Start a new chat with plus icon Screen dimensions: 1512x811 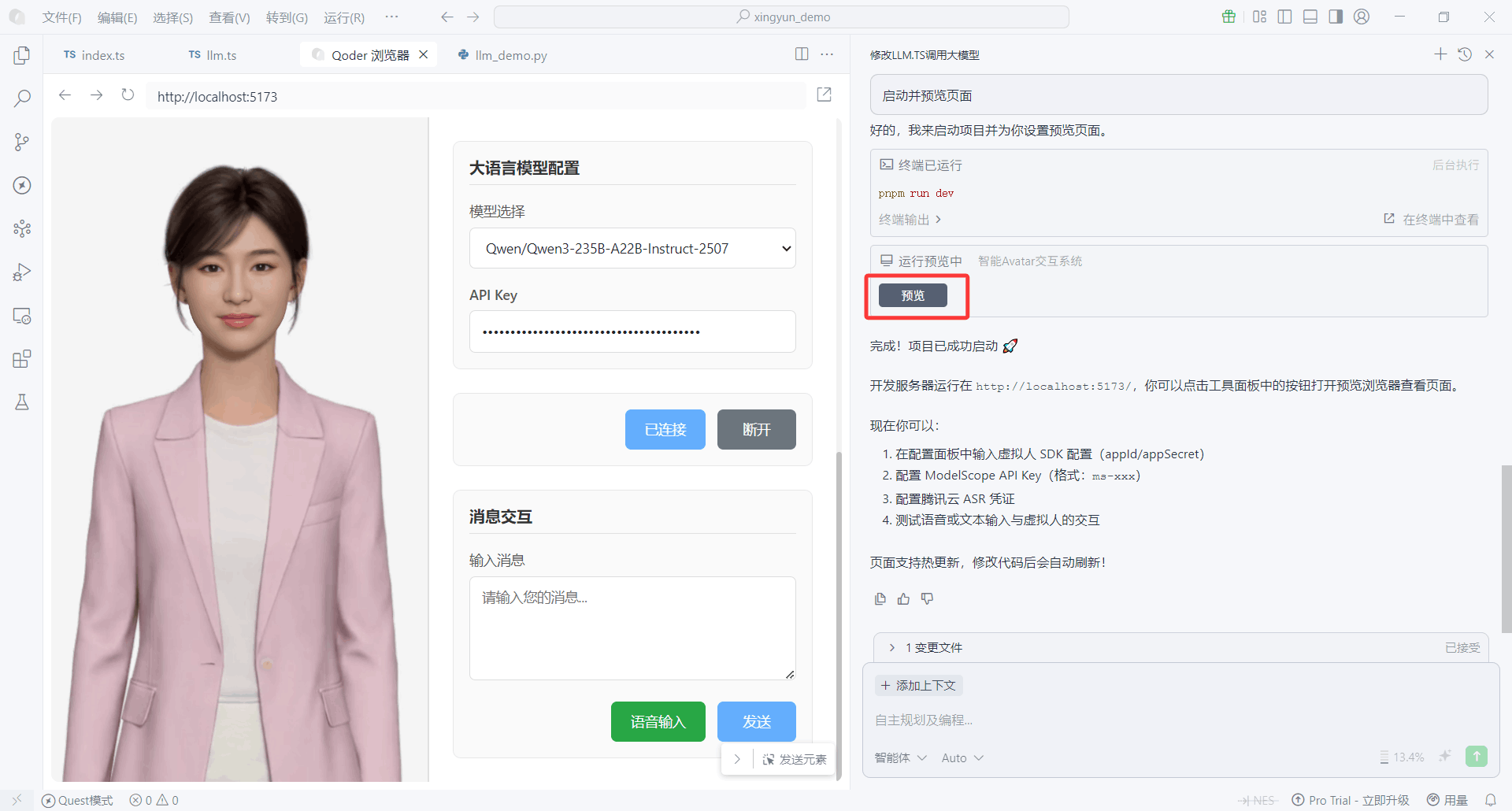[x=1440, y=54]
